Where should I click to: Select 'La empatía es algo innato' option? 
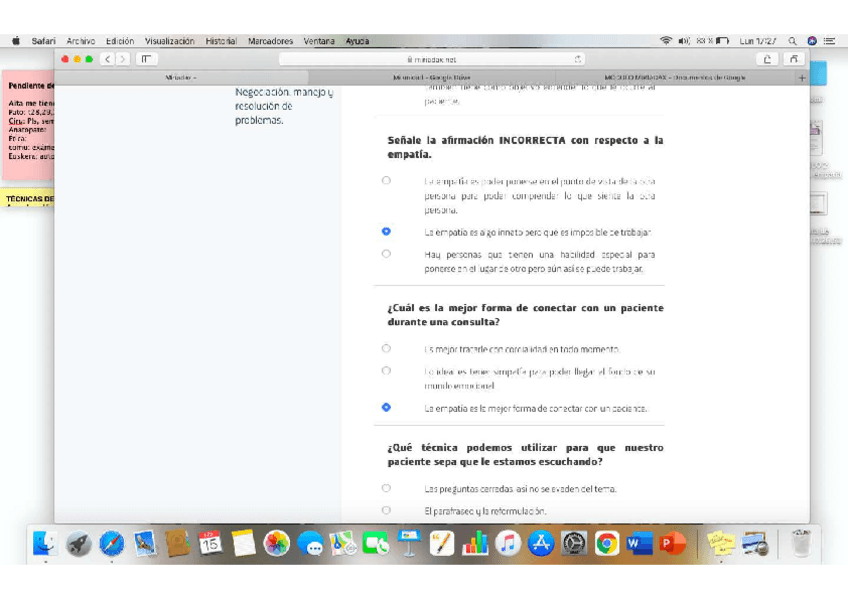tap(386, 231)
